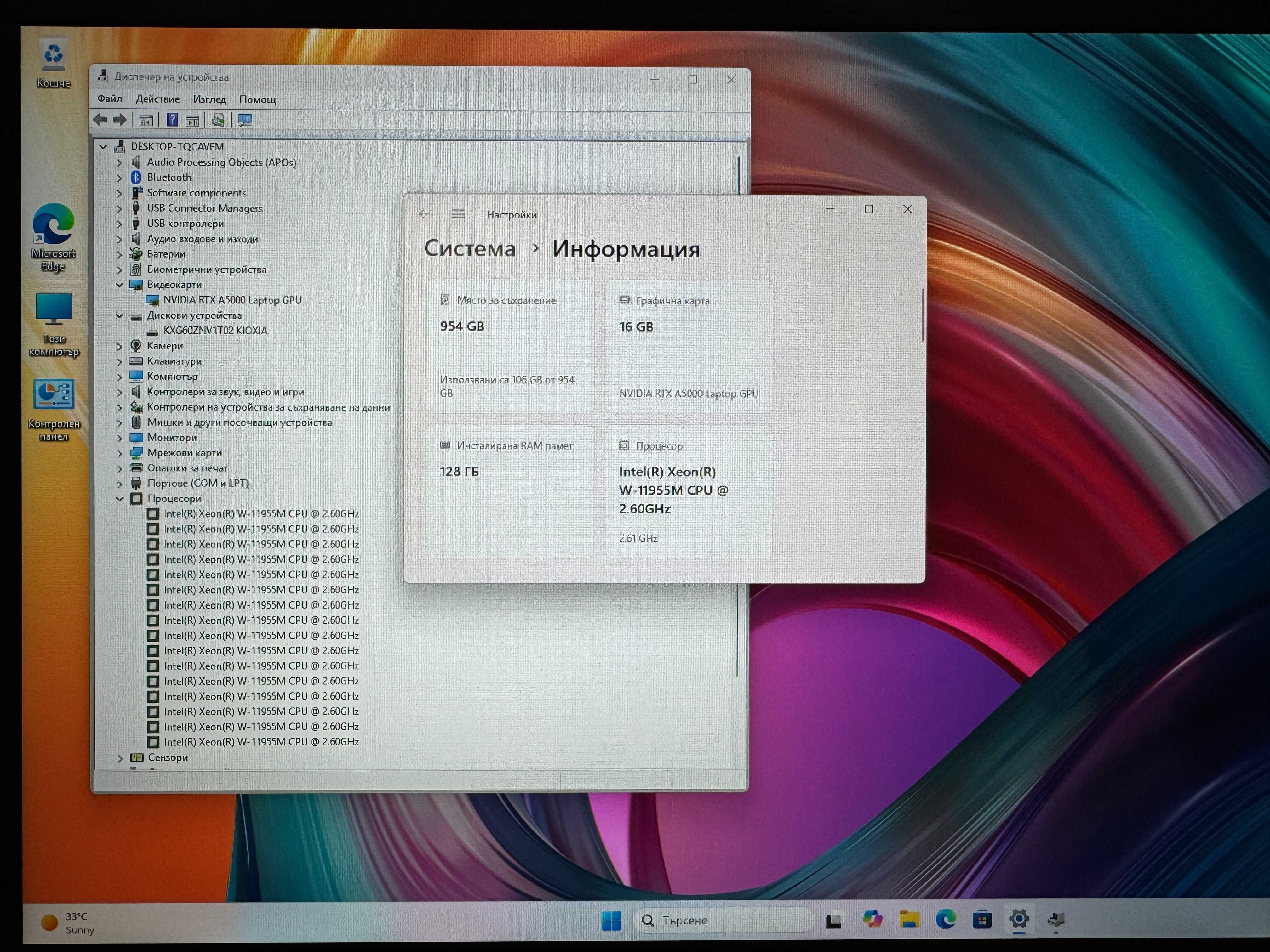Click the Back arrow in Device Manager toolbar

pos(100,120)
